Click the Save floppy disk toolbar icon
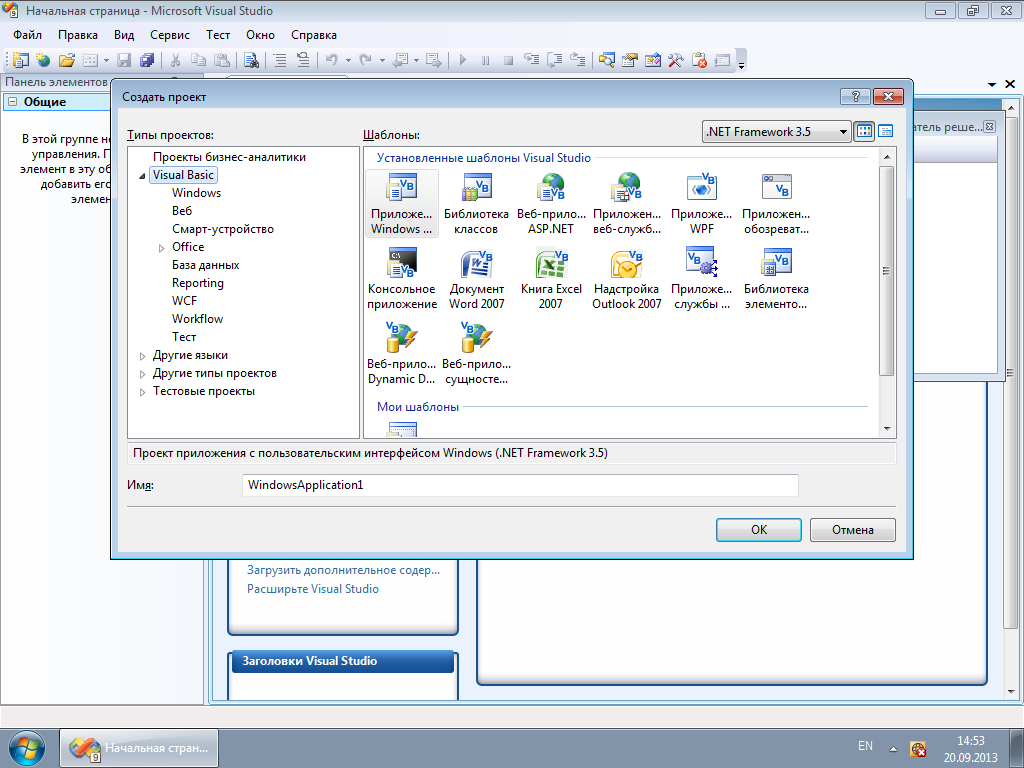The width and height of the screenshot is (1024, 768). (123, 61)
